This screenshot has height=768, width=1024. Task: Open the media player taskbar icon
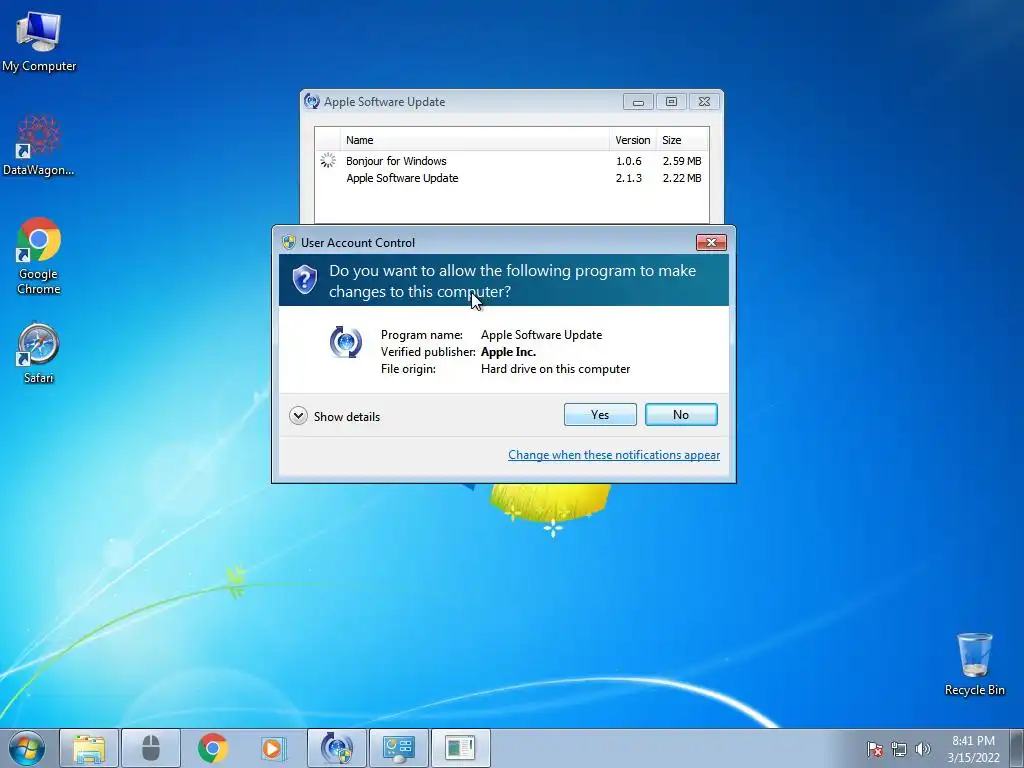(x=272, y=748)
